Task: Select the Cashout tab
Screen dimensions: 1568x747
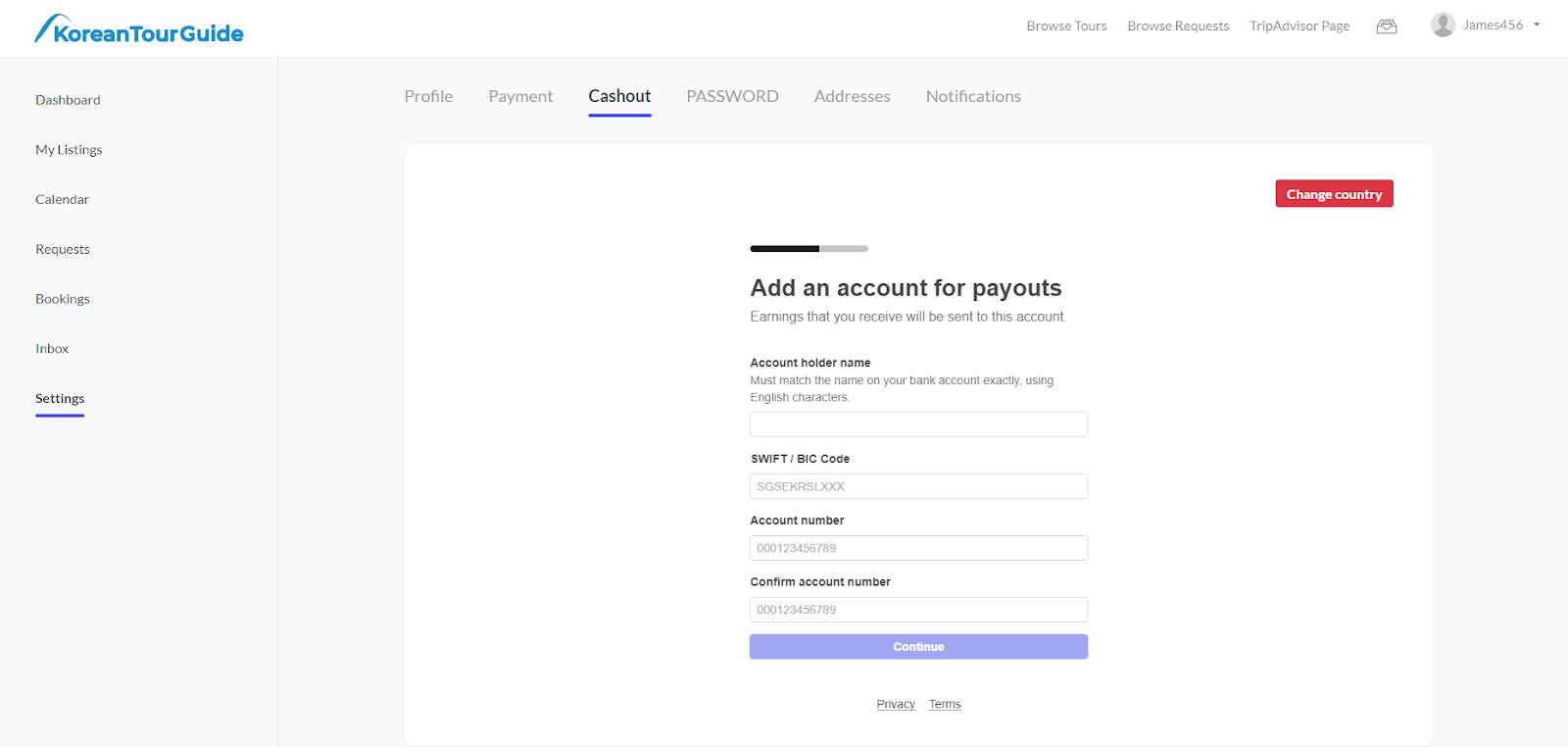Action: (619, 96)
